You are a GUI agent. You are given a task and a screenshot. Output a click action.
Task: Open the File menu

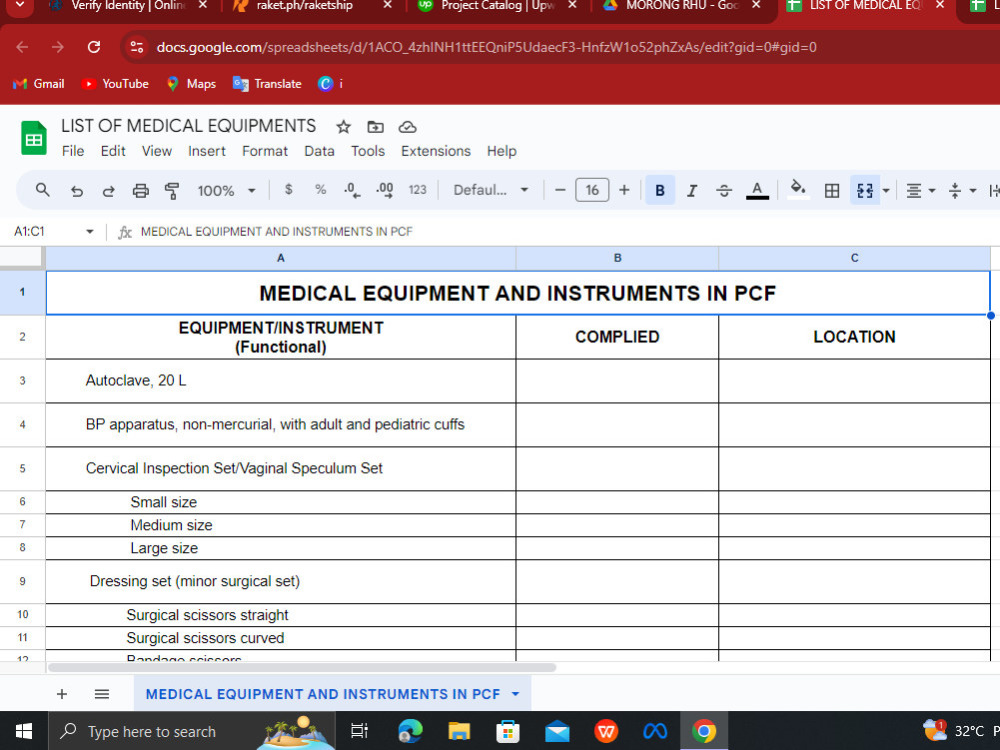coord(73,151)
